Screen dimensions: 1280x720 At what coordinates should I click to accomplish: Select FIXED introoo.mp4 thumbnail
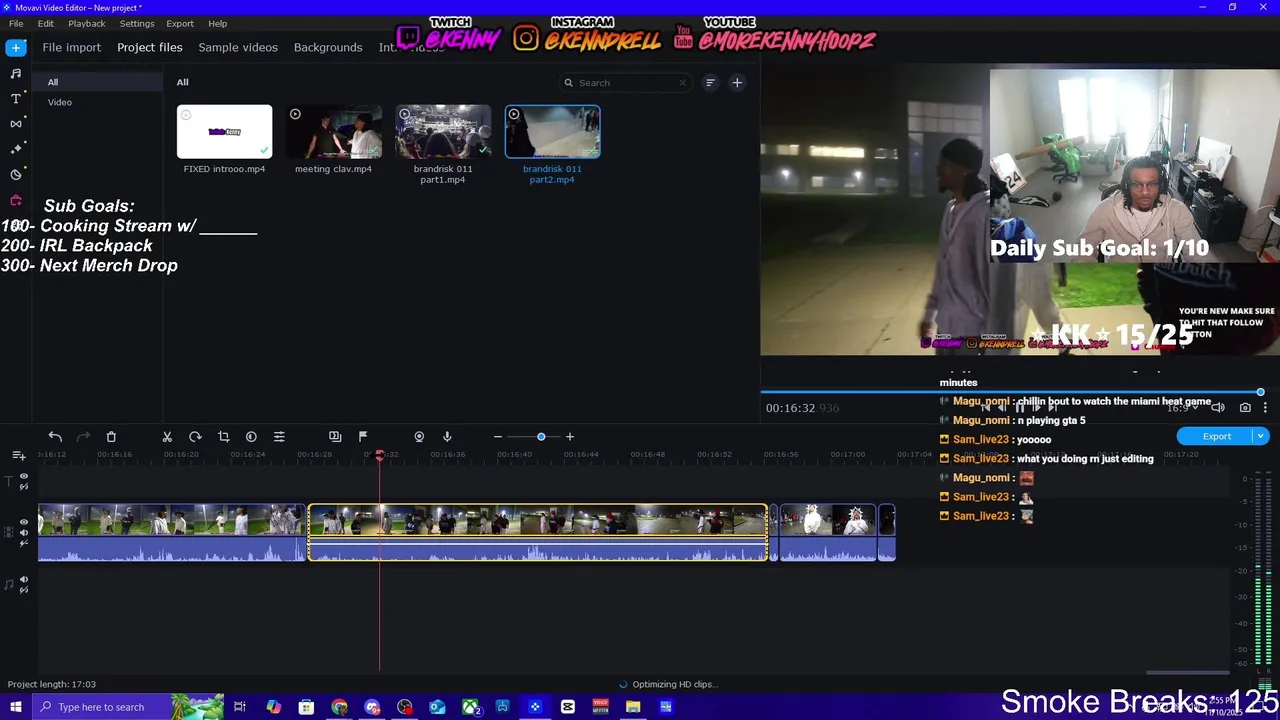tap(224, 131)
